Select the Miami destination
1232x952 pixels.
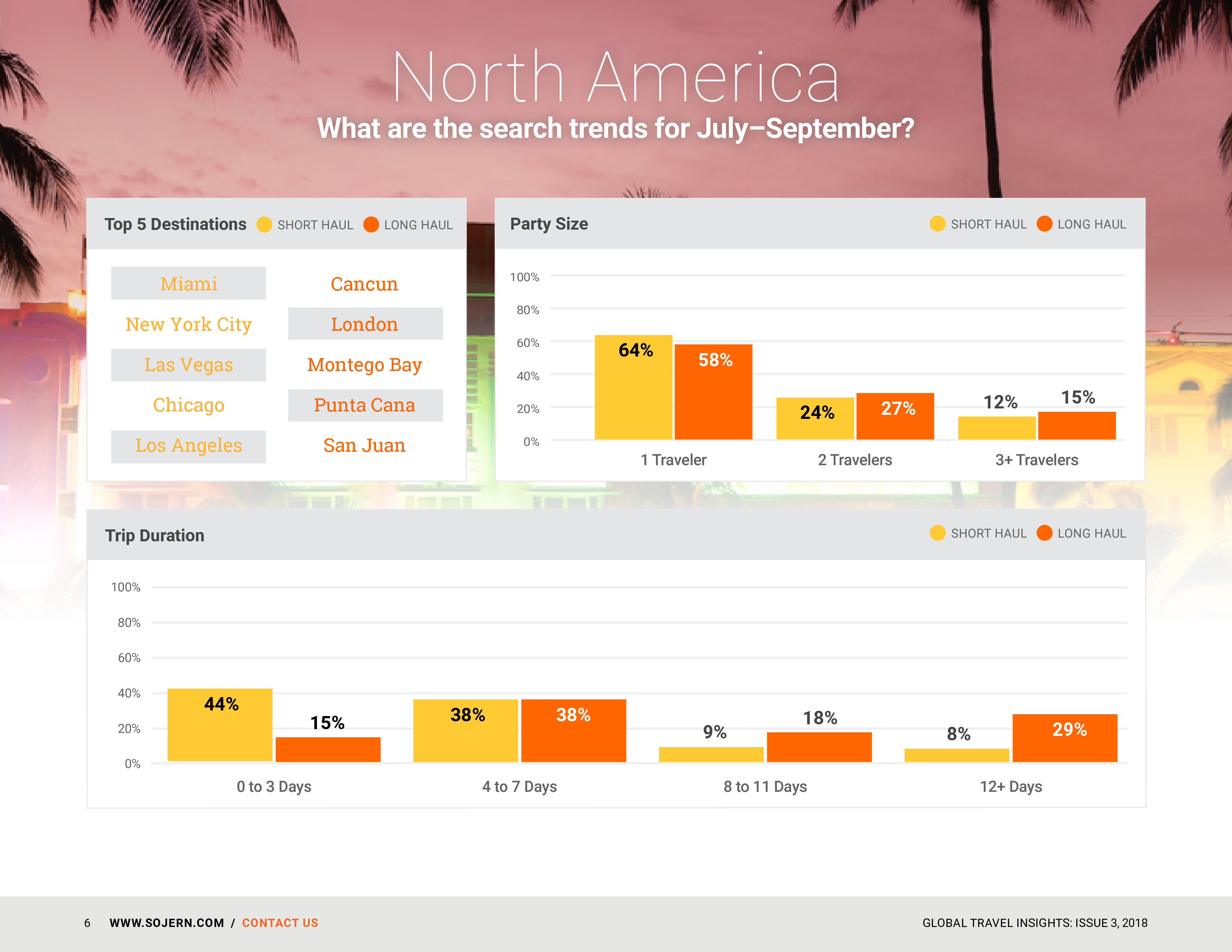(x=189, y=284)
